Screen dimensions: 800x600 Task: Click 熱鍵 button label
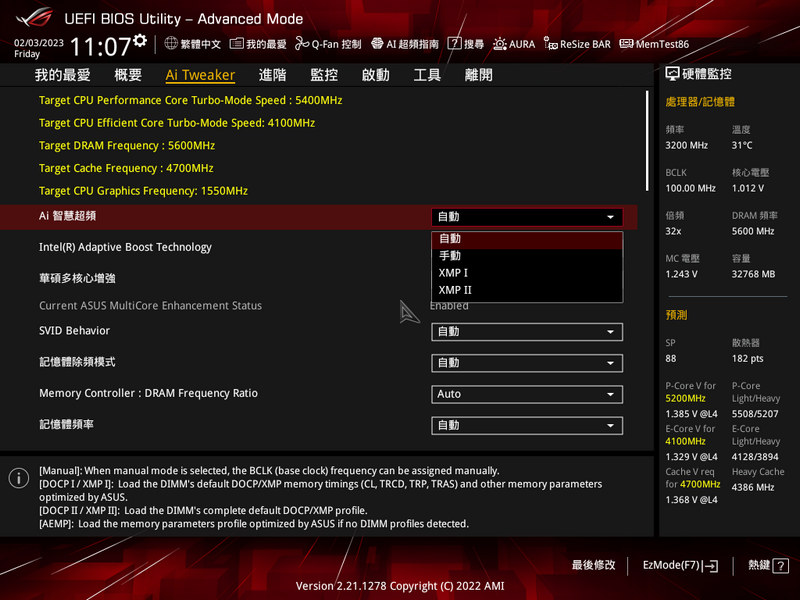tap(759, 565)
